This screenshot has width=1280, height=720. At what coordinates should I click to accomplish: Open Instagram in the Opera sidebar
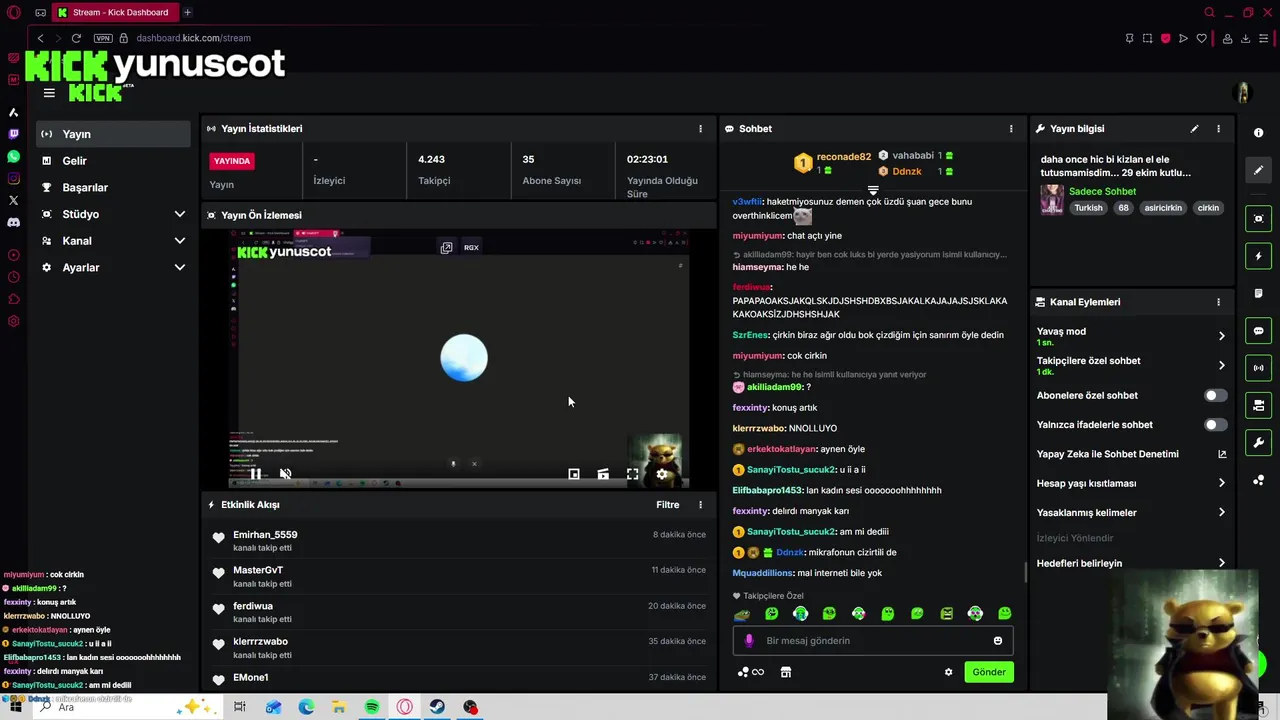pyautogui.click(x=13, y=179)
